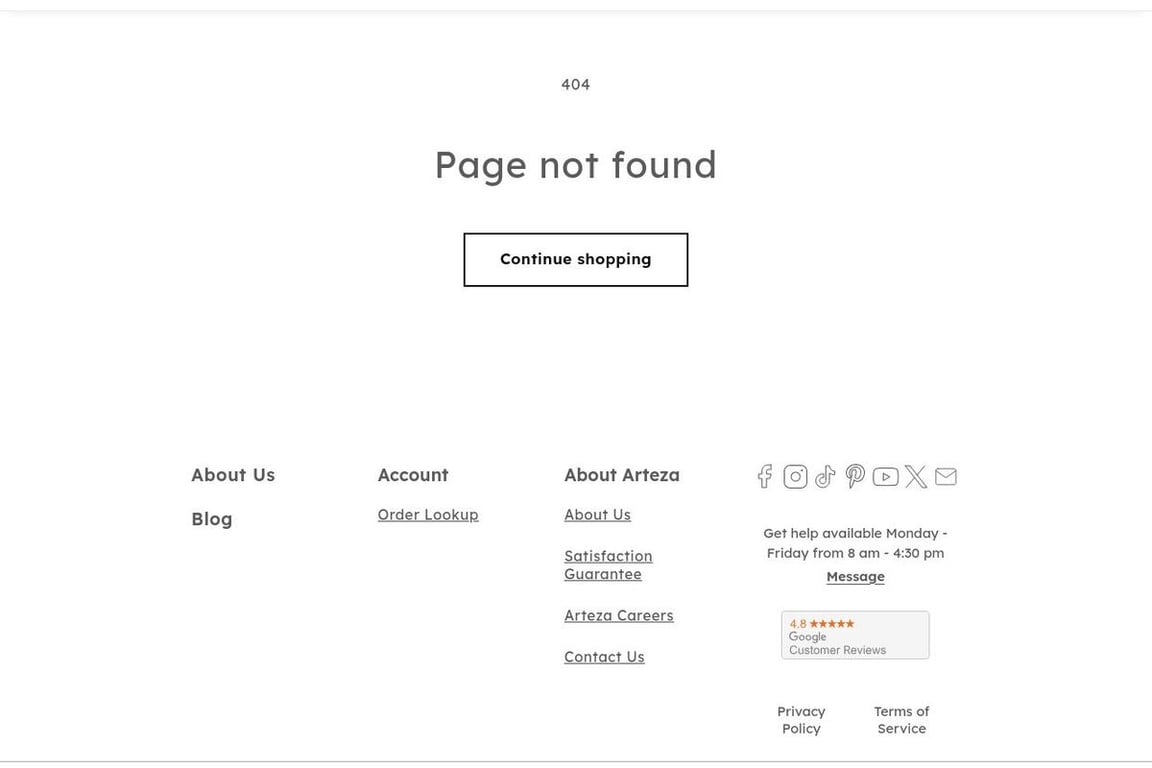
Task: Click the Google Customer Reviews badge
Action: [x=855, y=635]
